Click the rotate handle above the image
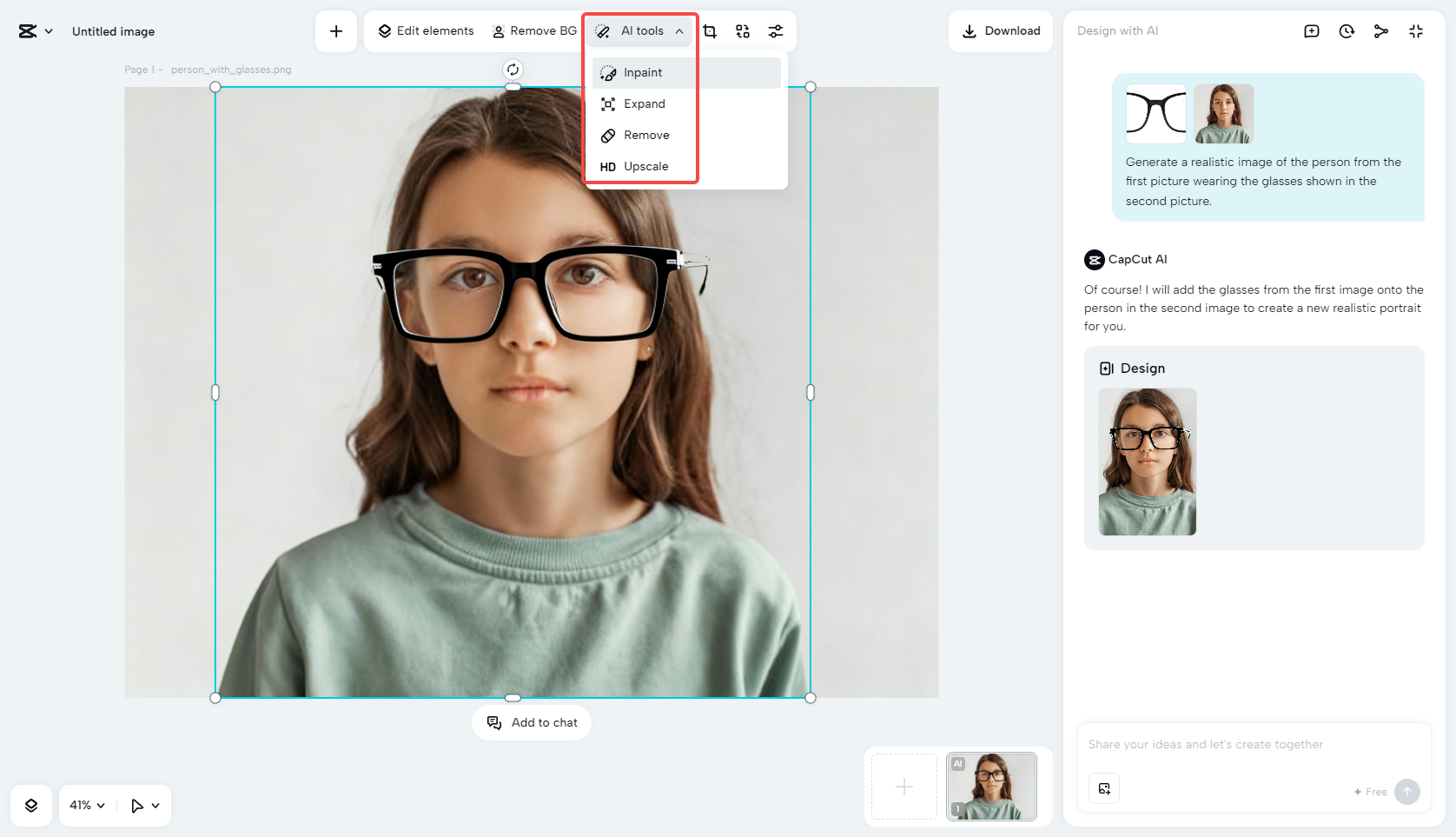The height and width of the screenshot is (837, 1456). pyautogui.click(x=513, y=70)
